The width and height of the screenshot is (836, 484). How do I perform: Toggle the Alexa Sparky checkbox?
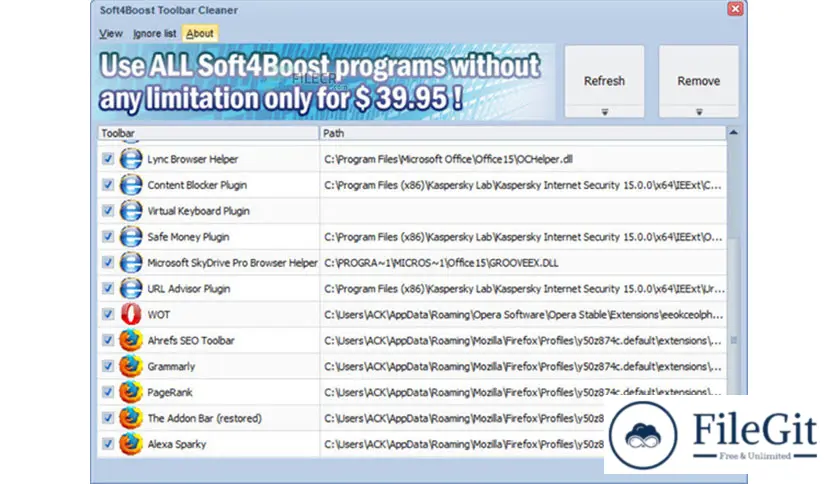(108, 443)
